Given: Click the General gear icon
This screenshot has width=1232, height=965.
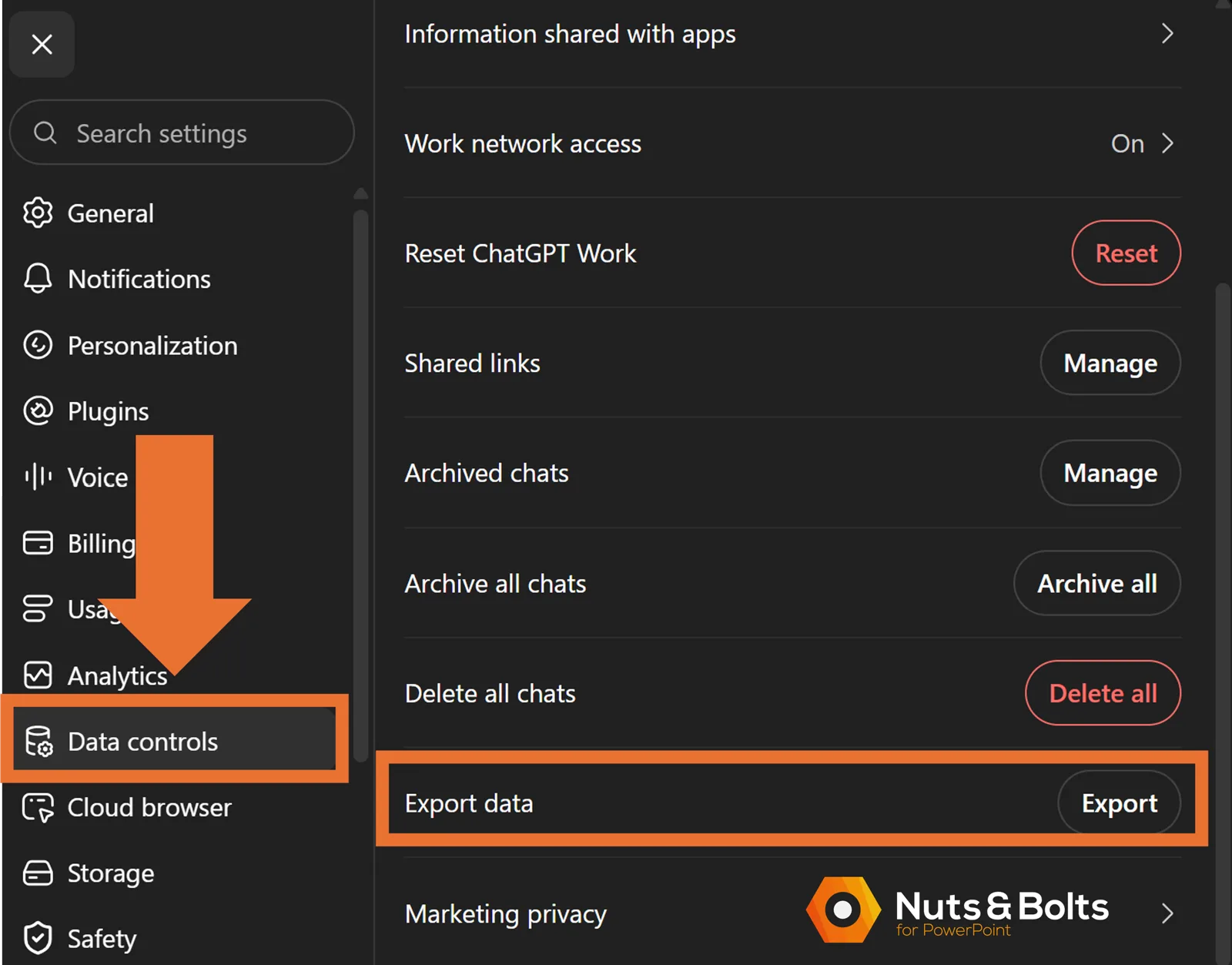Looking at the screenshot, I should [x=38, y=213].
